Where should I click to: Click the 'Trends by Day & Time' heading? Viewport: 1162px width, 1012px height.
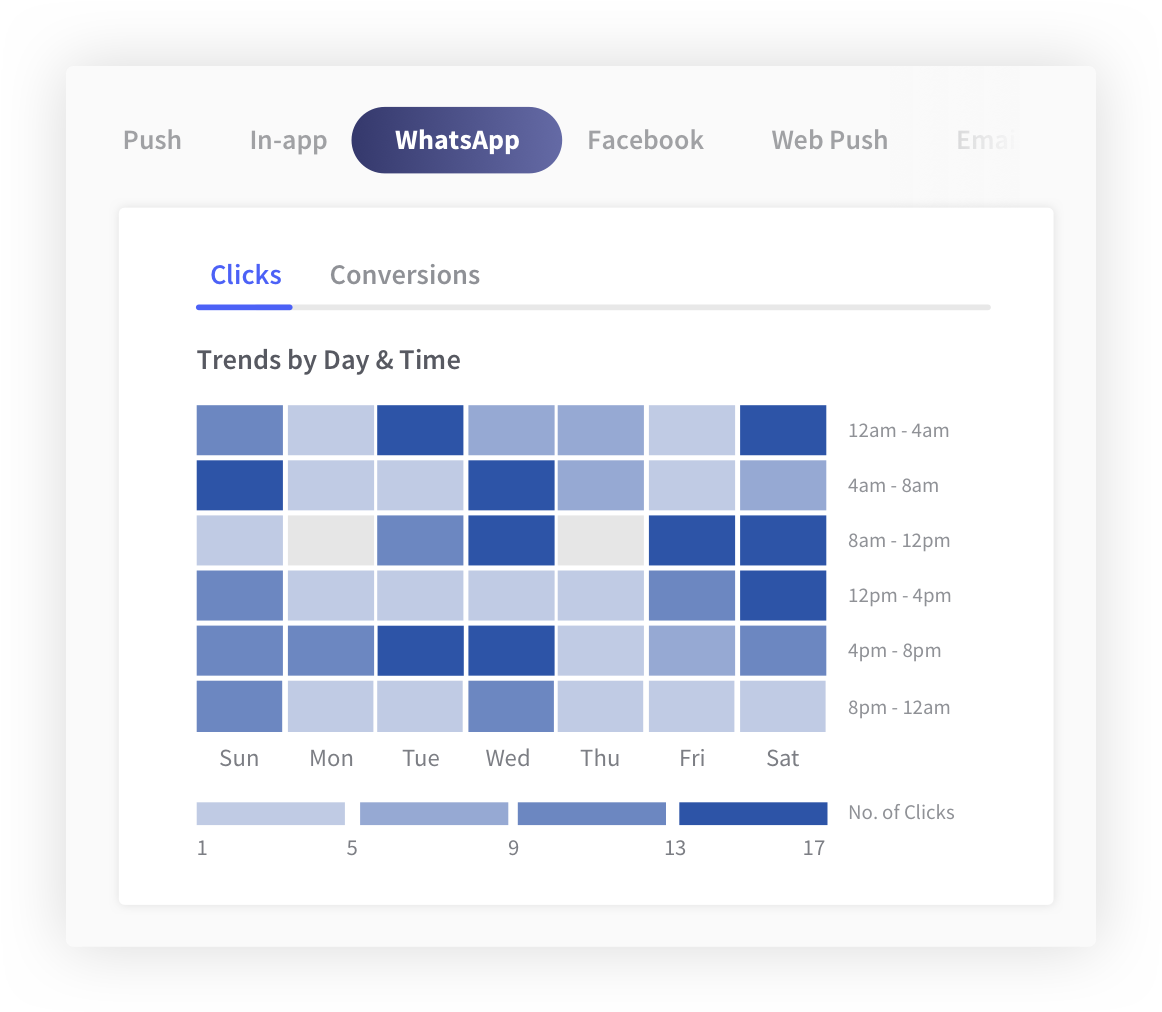tap(328, 360)
